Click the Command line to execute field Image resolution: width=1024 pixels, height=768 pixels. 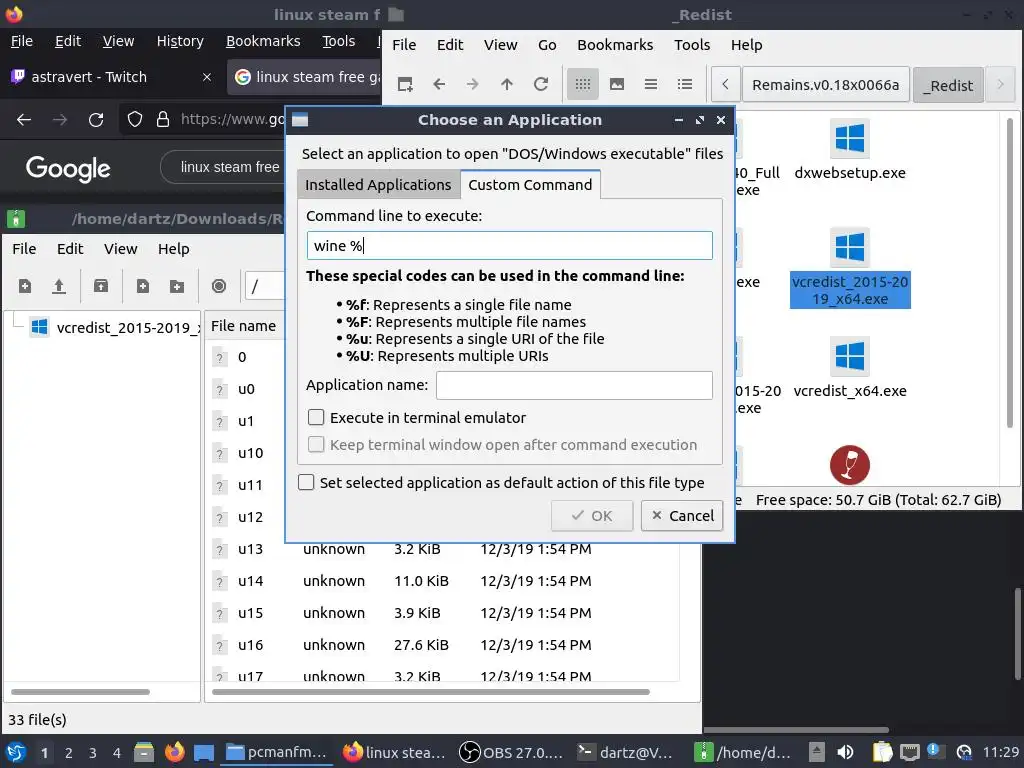pos(509,246)
